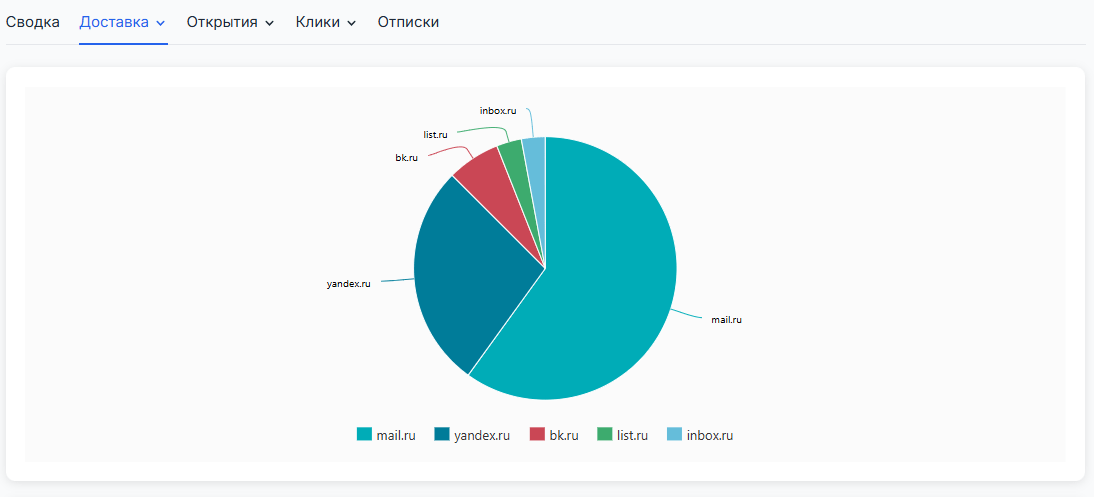Toggle yandex.ru legend color square
1094x497 pixels.
point(441,434)
